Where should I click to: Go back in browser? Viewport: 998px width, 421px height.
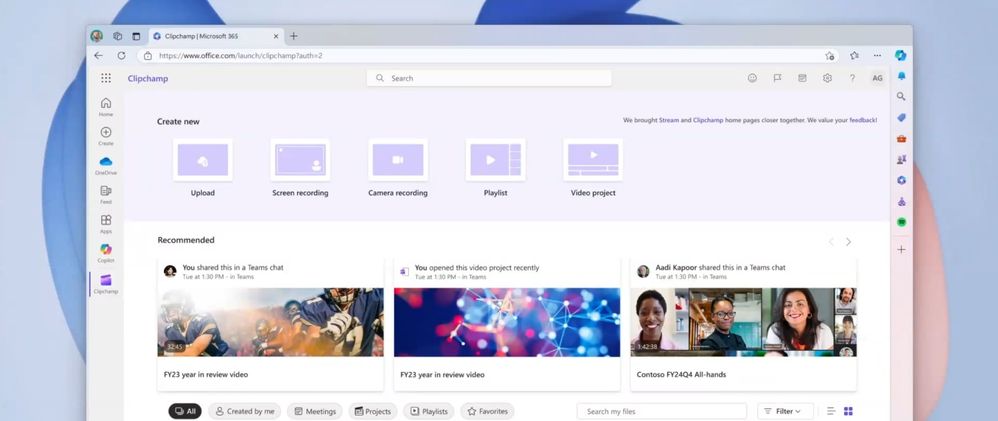98,55
